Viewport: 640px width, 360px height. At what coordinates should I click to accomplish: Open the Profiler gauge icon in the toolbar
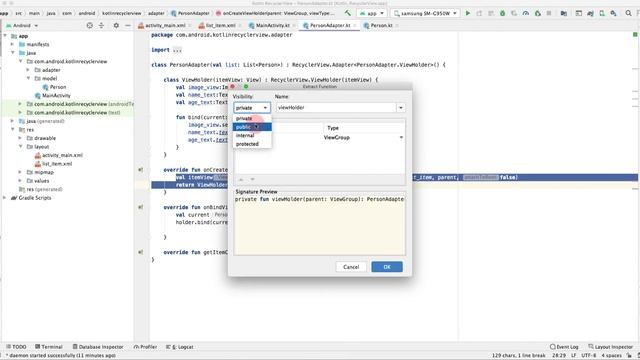click(x=526, y=13)
